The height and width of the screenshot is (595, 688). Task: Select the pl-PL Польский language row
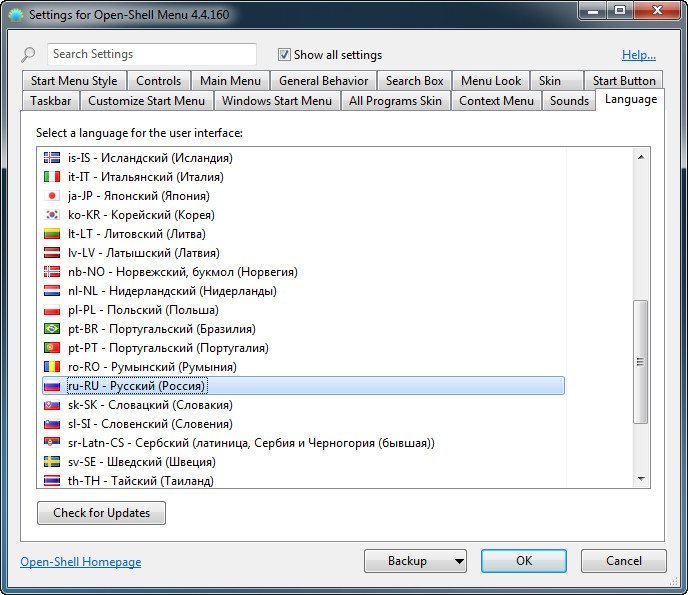coord(304,310)
